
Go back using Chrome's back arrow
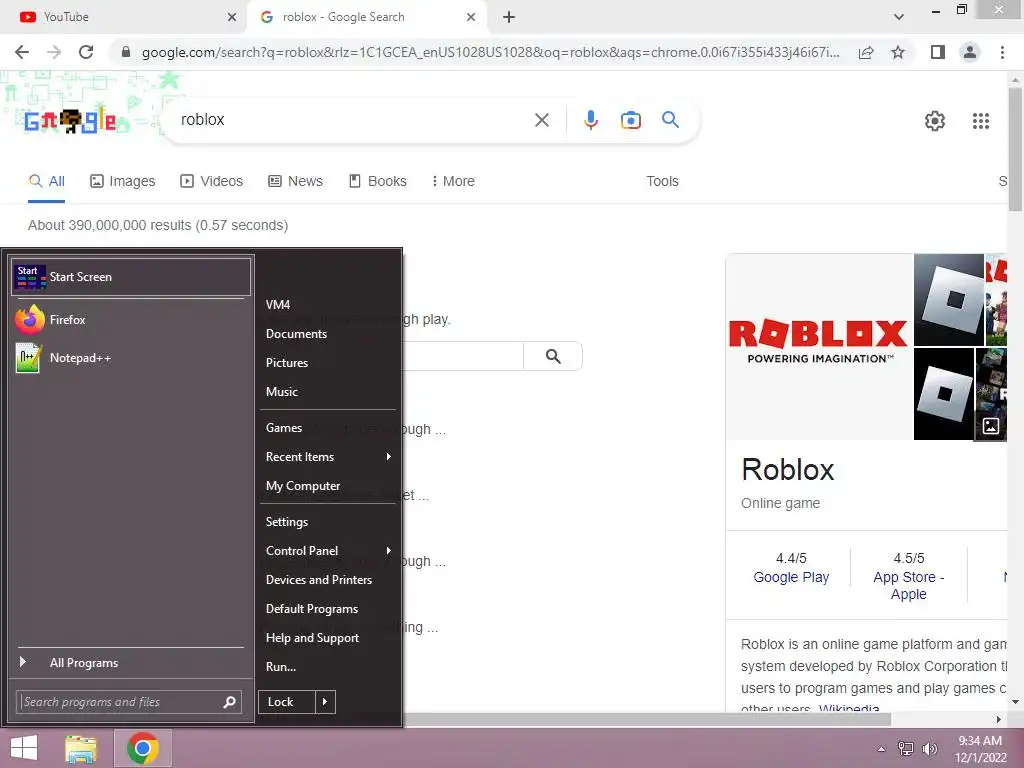(22, 52)
